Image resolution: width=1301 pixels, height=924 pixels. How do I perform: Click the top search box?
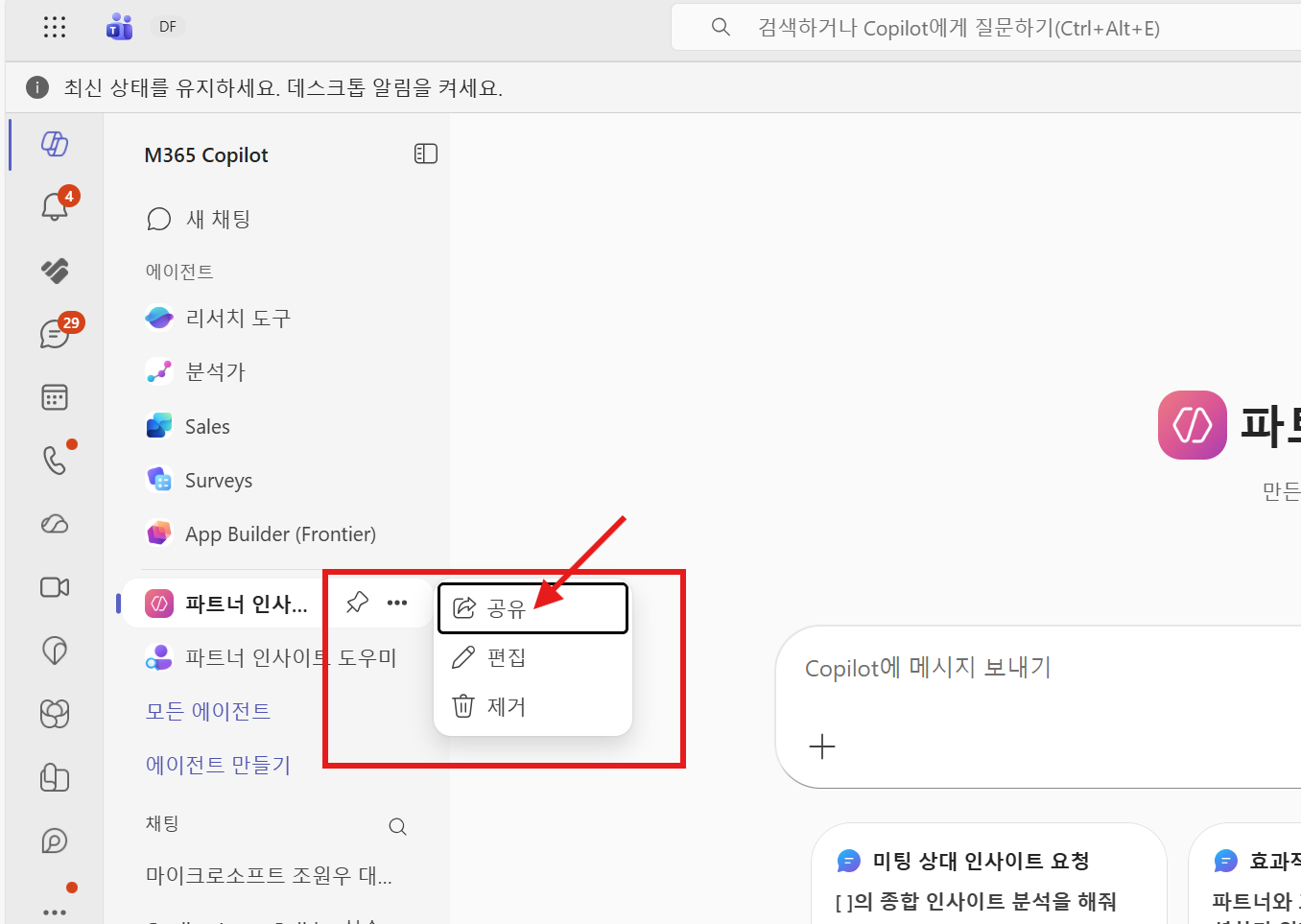(985, 28)
